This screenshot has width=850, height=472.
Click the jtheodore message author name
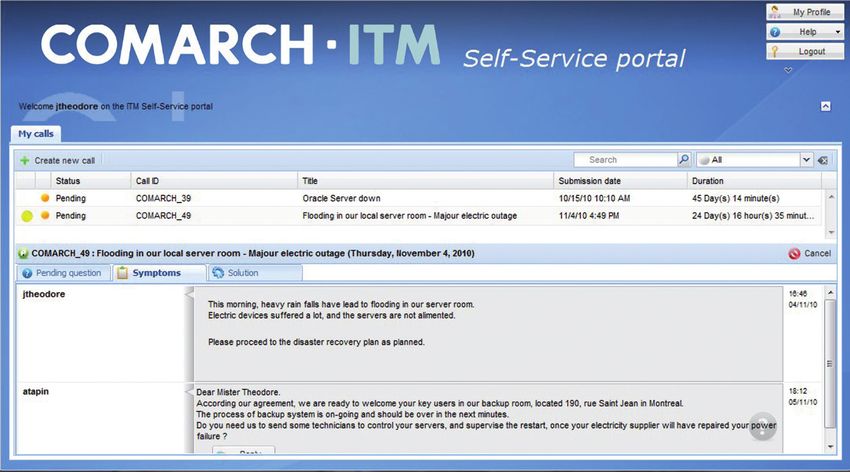[x=44, y=294]
